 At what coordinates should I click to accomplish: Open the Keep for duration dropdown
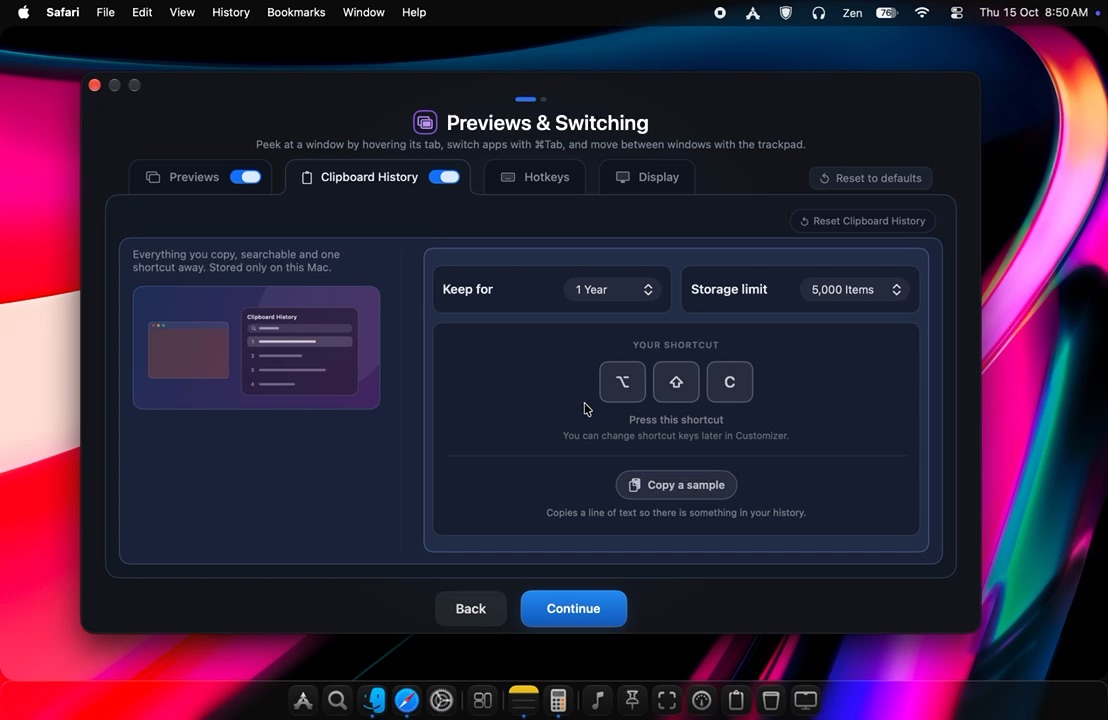pyautogui.click(x=613, y=290)
